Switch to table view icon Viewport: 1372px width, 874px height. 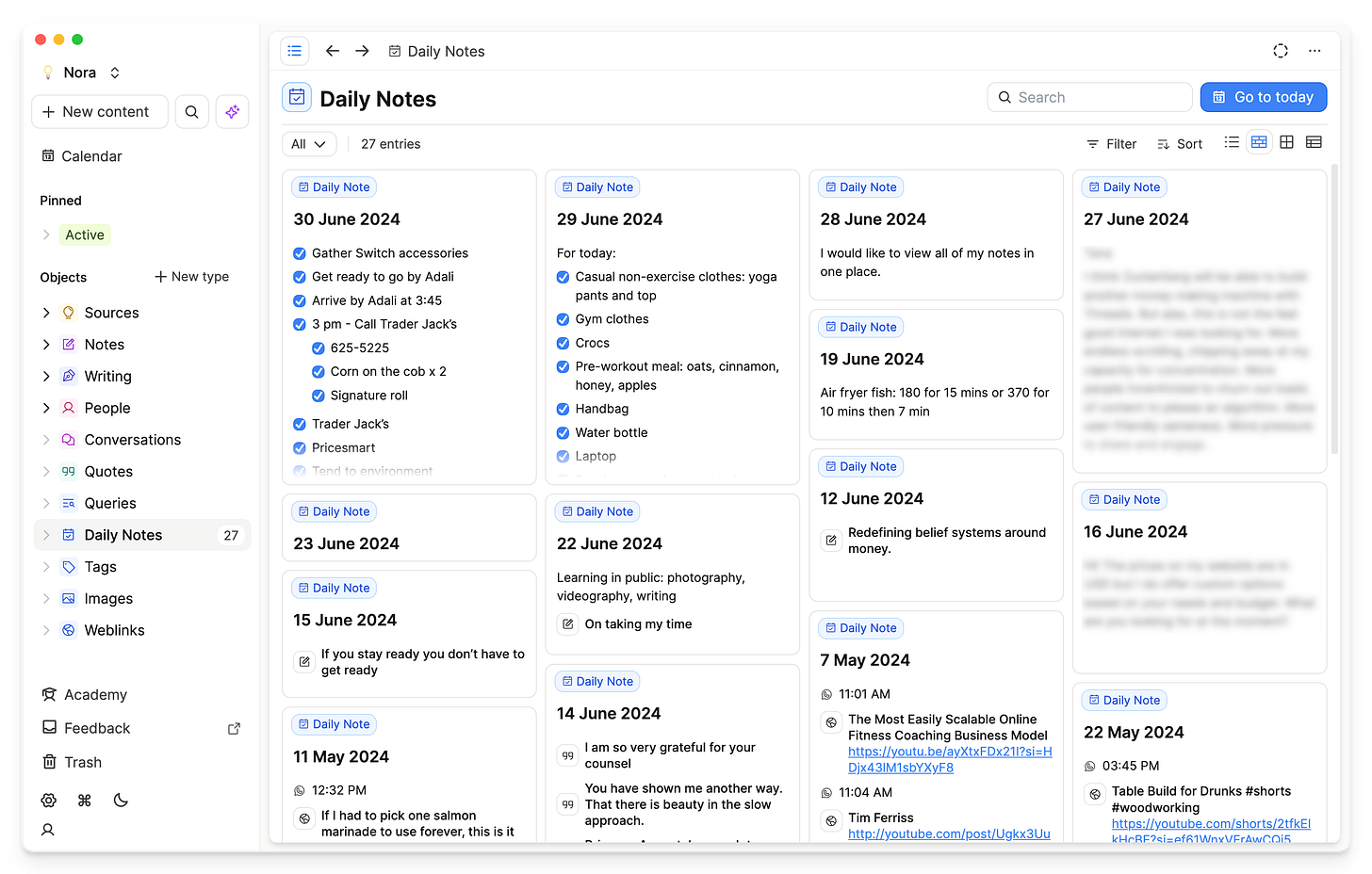1315,142
